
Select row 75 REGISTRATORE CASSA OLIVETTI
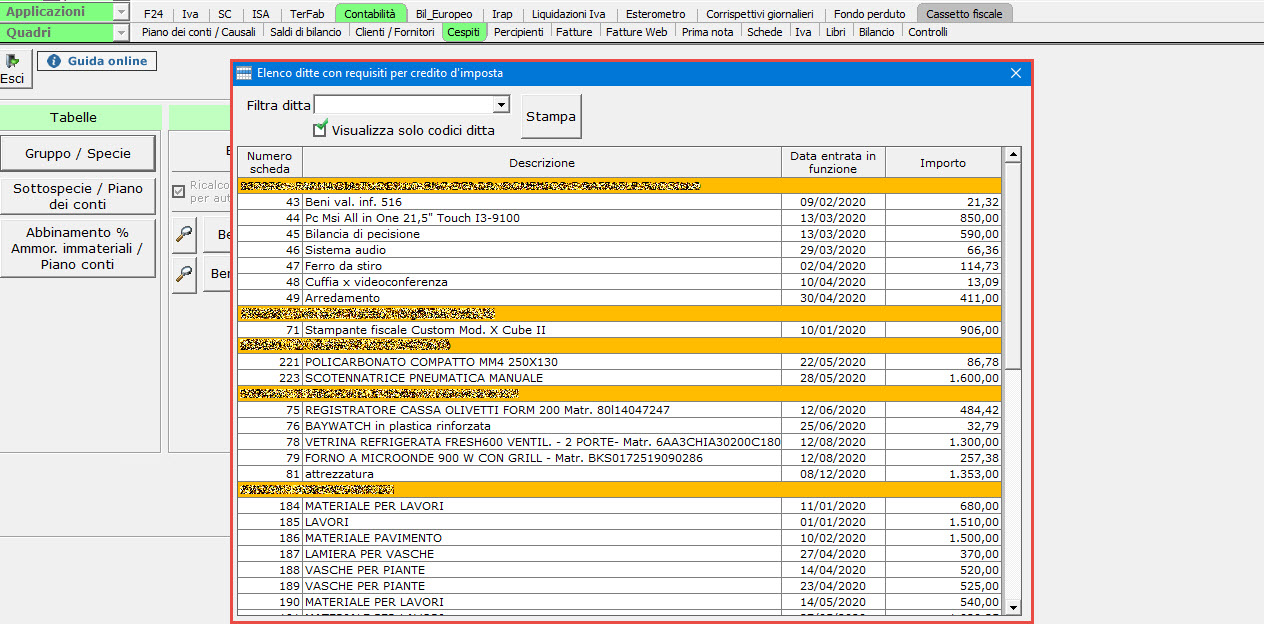[619, 410]
